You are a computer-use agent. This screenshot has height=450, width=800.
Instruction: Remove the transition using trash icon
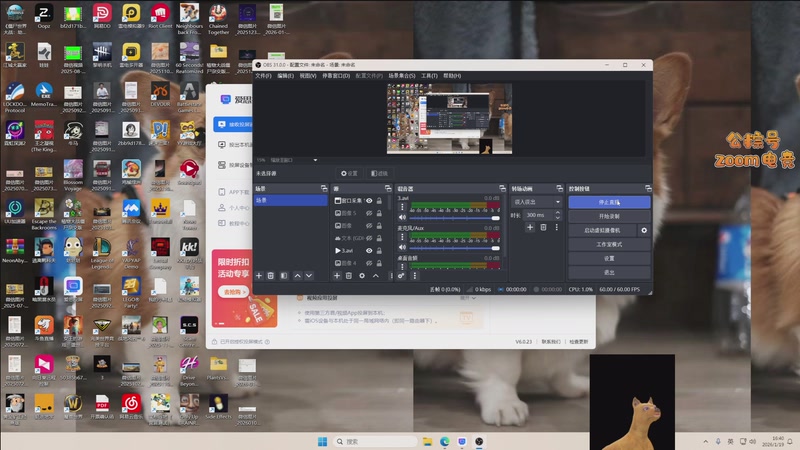pyautogui.click(x=543, y=228)
